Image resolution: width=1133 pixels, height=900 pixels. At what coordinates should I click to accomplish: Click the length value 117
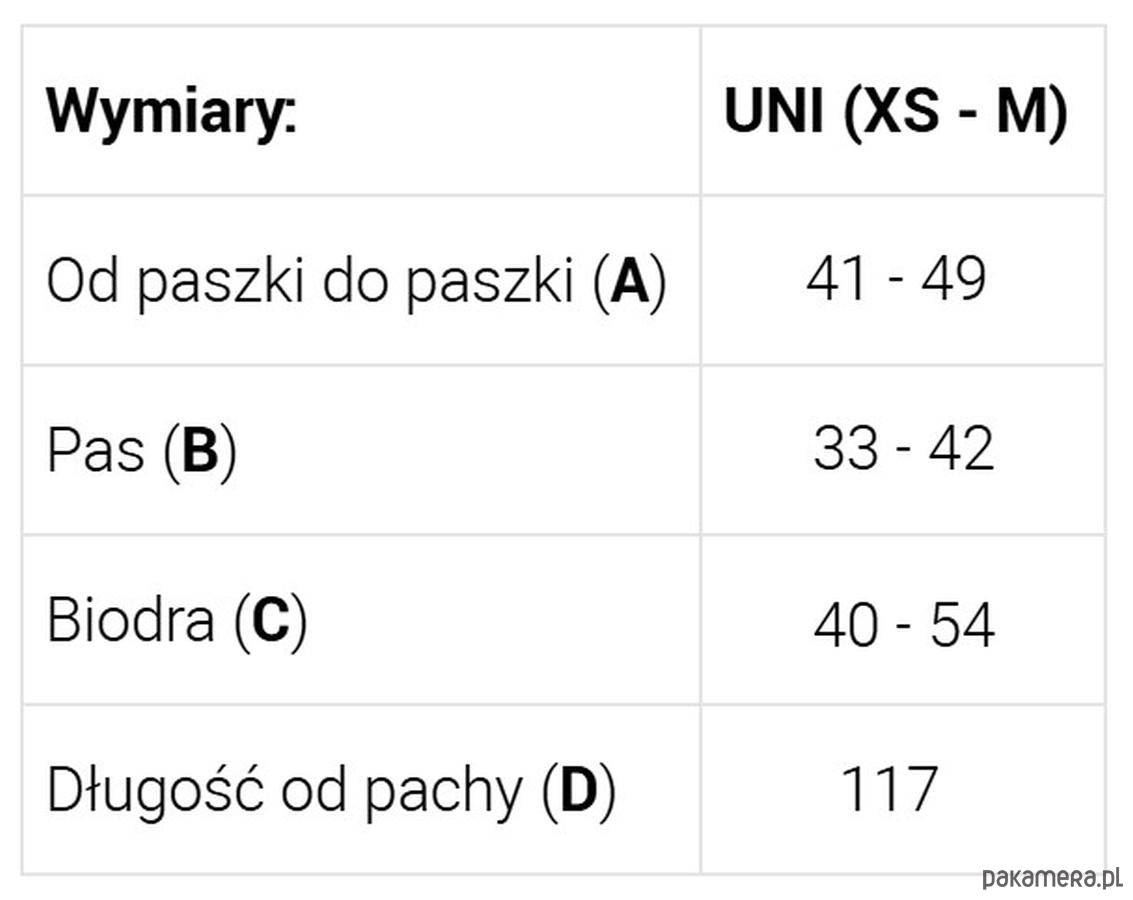(888, 789)
